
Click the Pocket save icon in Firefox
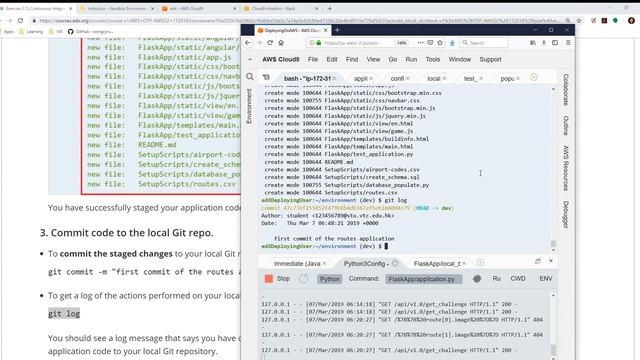(430, 42)
